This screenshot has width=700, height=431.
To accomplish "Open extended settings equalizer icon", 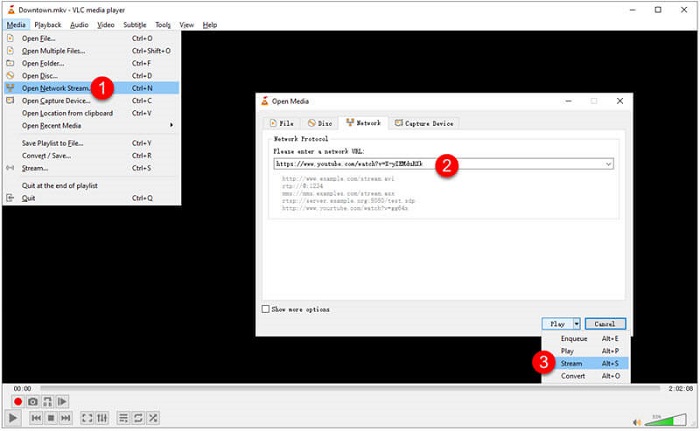I will pos(102,418).
